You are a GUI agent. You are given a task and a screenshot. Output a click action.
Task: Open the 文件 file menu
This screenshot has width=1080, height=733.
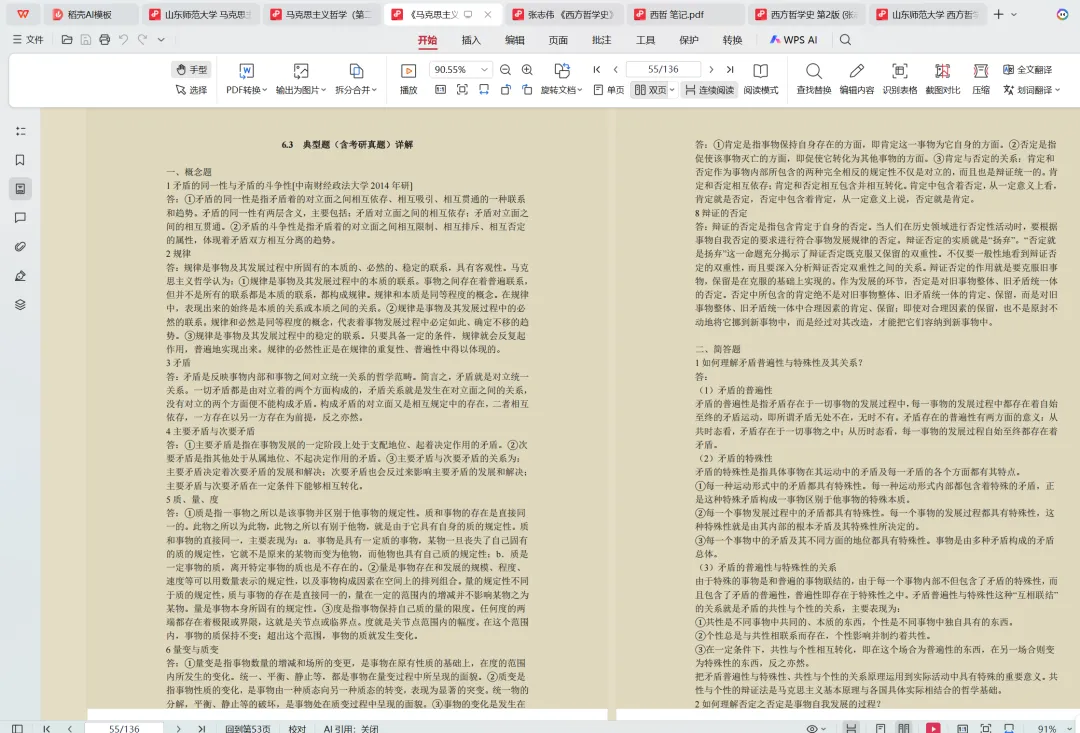point(28,40)
